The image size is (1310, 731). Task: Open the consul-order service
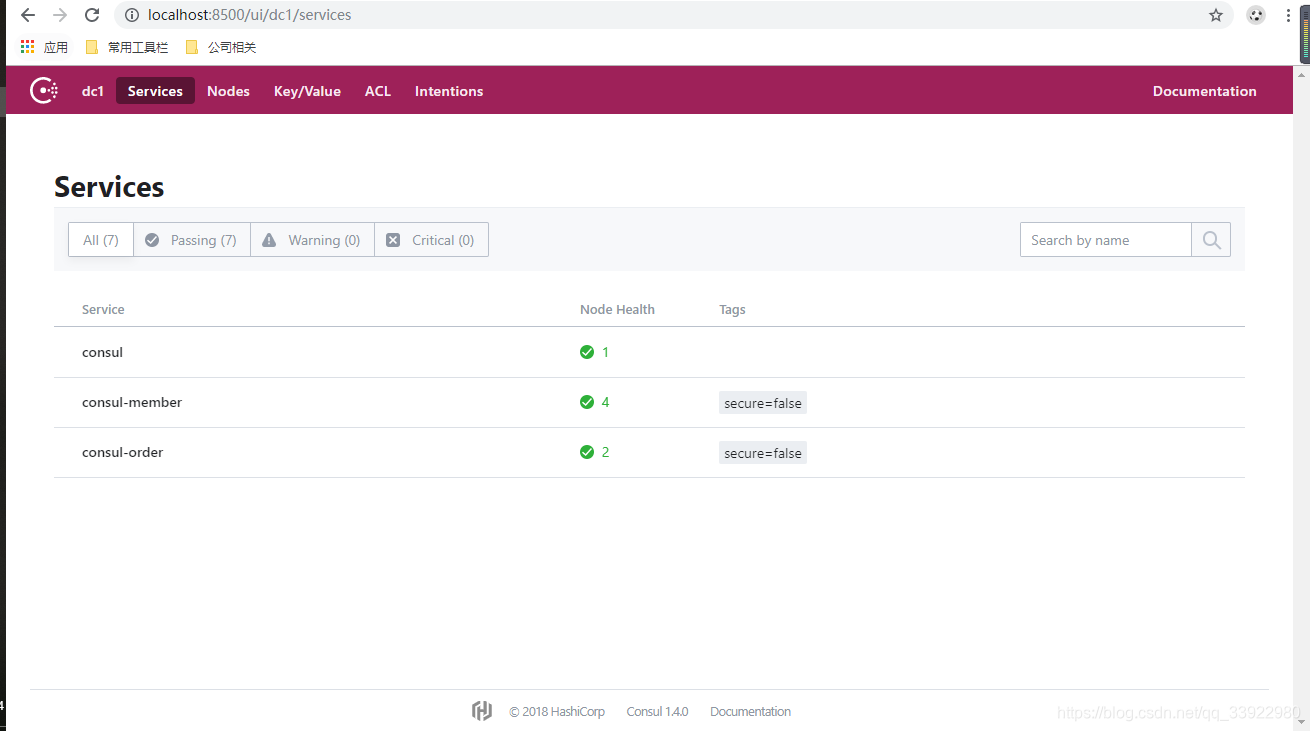(x=122, y=452)
